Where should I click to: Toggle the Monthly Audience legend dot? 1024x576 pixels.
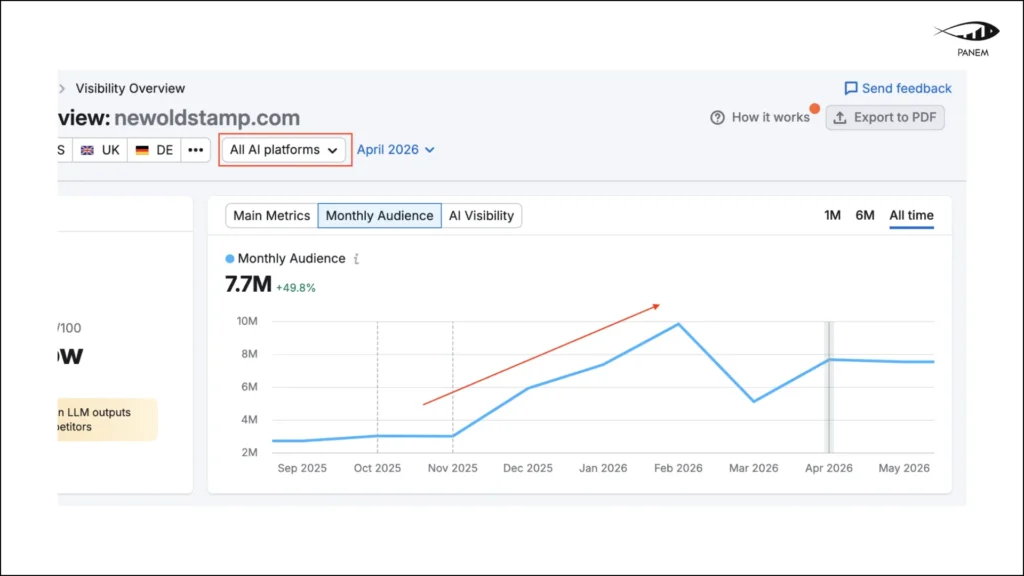click(x=230, y=259)
